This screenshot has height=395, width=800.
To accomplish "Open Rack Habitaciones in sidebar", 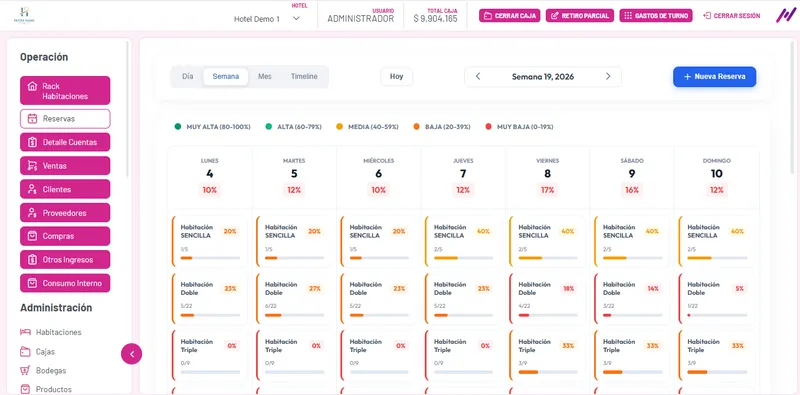I will click(65, 90).
